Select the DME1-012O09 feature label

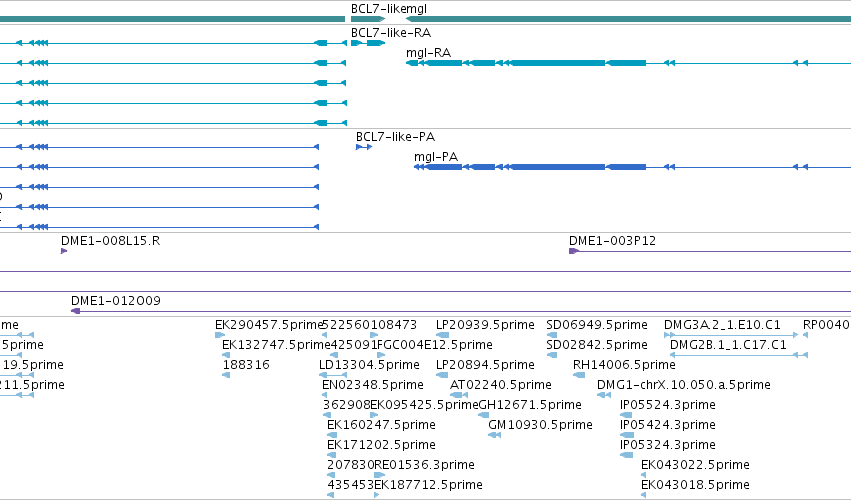(116, 301)
